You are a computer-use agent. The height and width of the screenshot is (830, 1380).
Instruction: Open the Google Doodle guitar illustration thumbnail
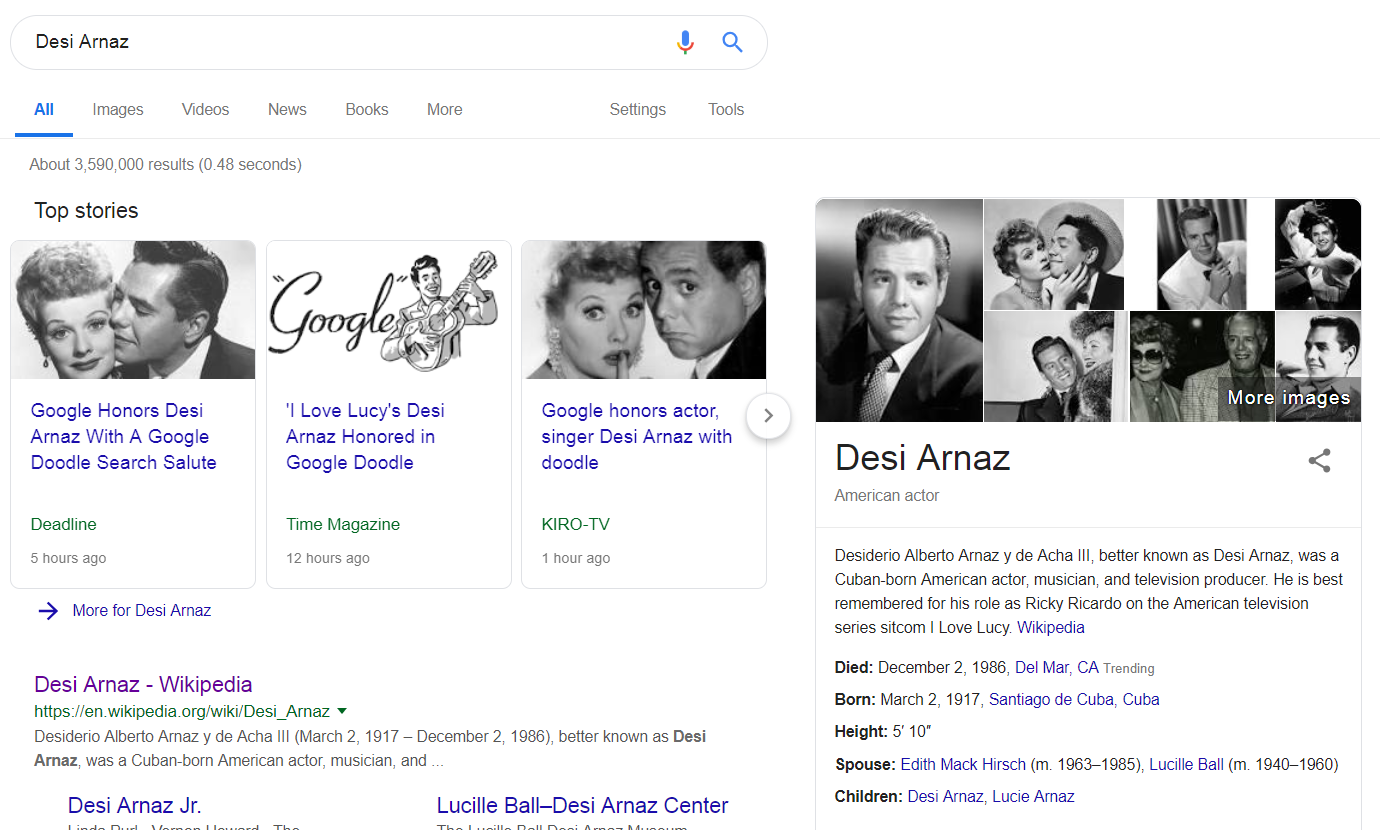(389, 310)
